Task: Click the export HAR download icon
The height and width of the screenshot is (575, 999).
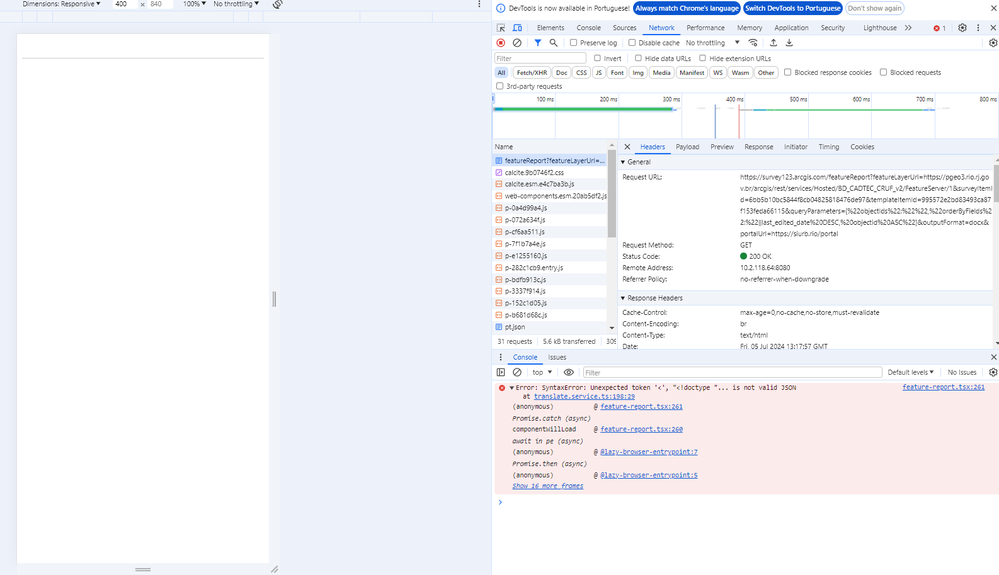Action: [x=789, y=43]
